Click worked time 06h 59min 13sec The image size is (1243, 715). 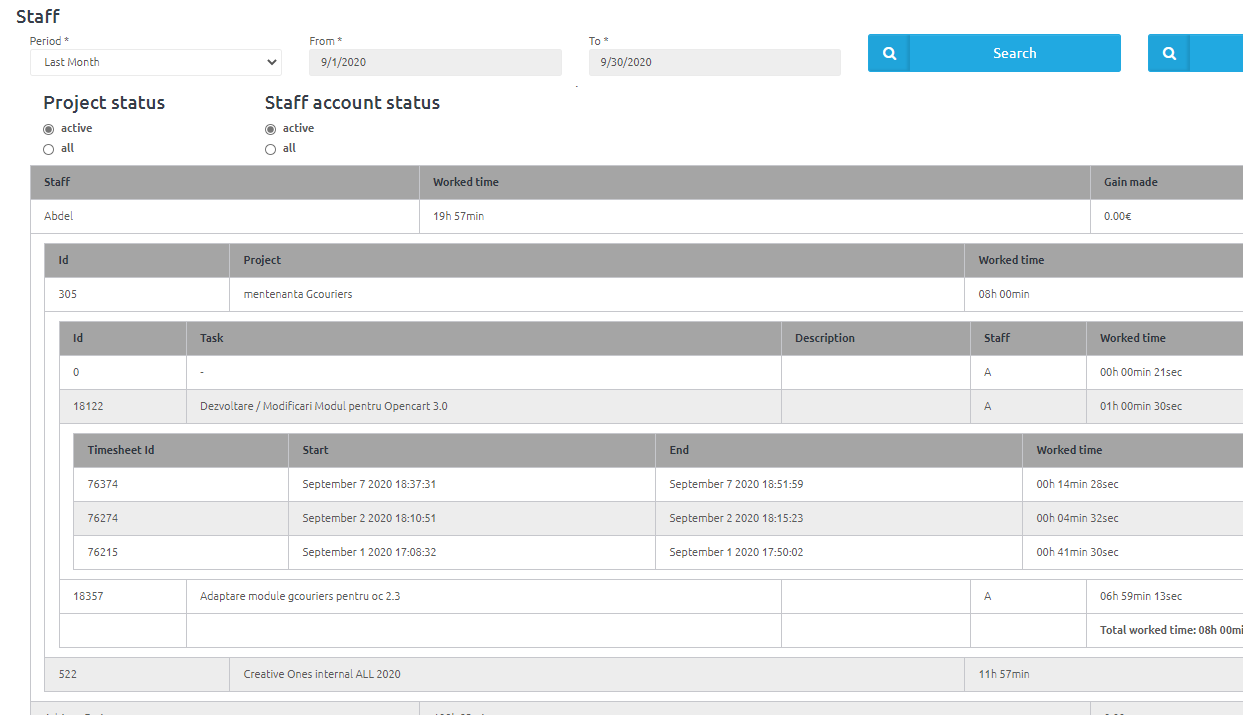point(1141,596)
